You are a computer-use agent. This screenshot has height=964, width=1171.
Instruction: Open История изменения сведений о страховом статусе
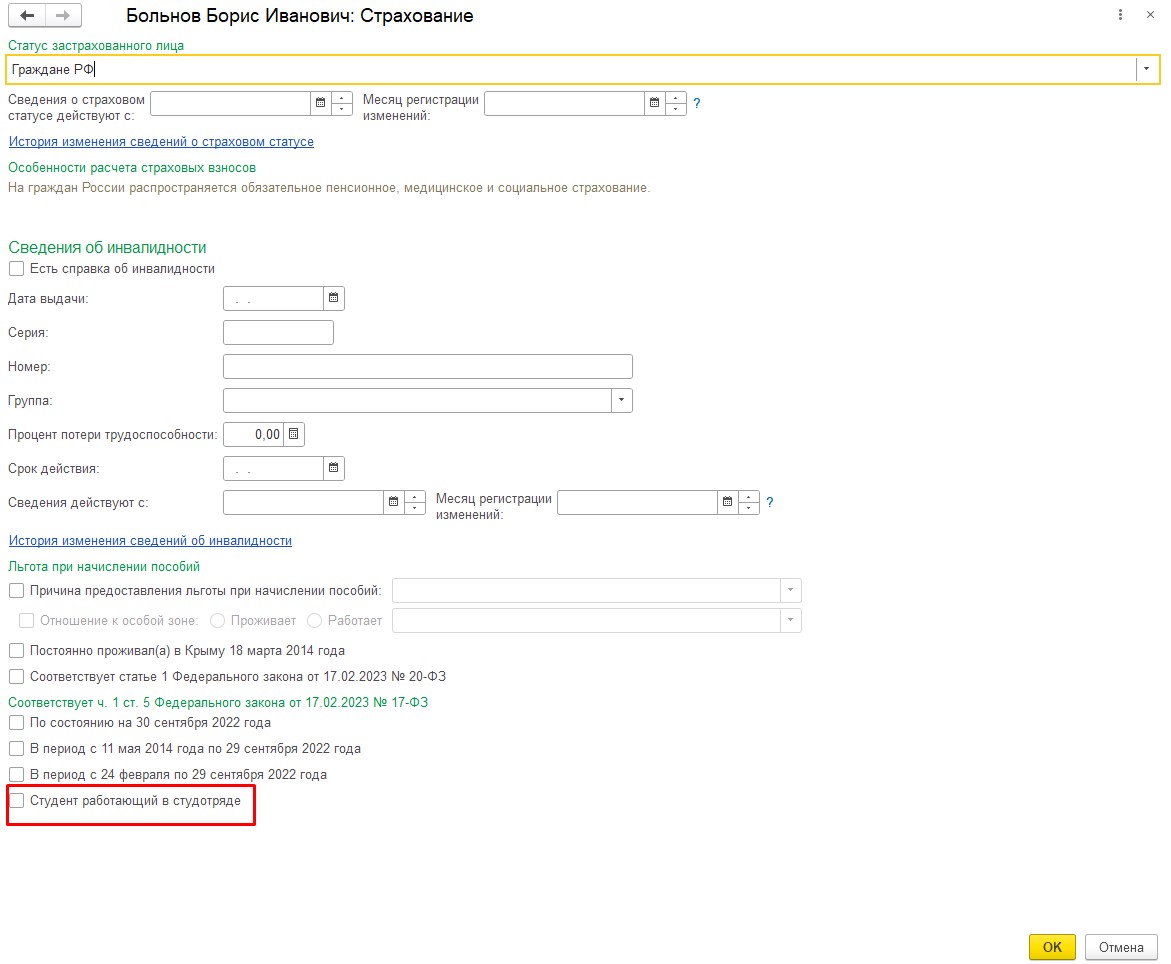[x=161, y=142]
